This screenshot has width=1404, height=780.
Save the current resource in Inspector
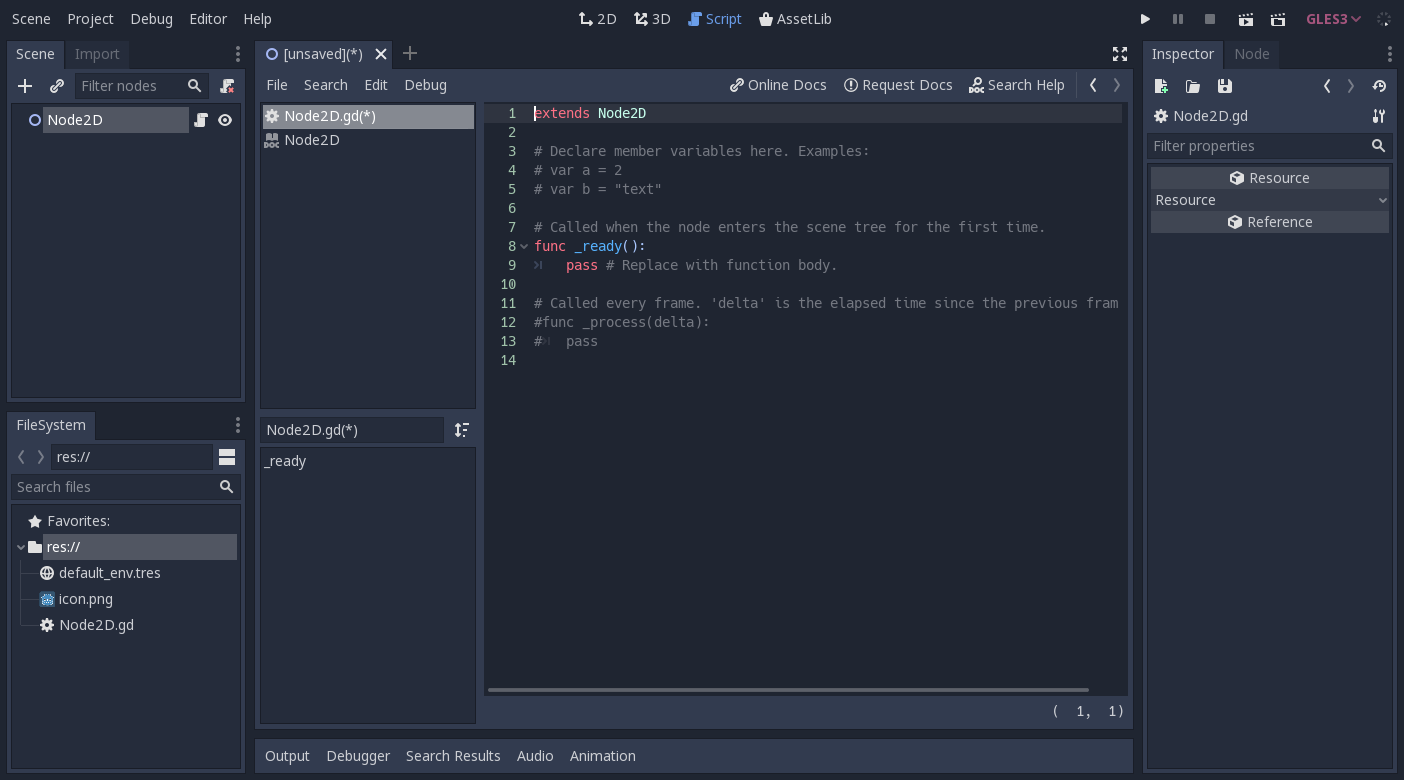pos(1225,86)
